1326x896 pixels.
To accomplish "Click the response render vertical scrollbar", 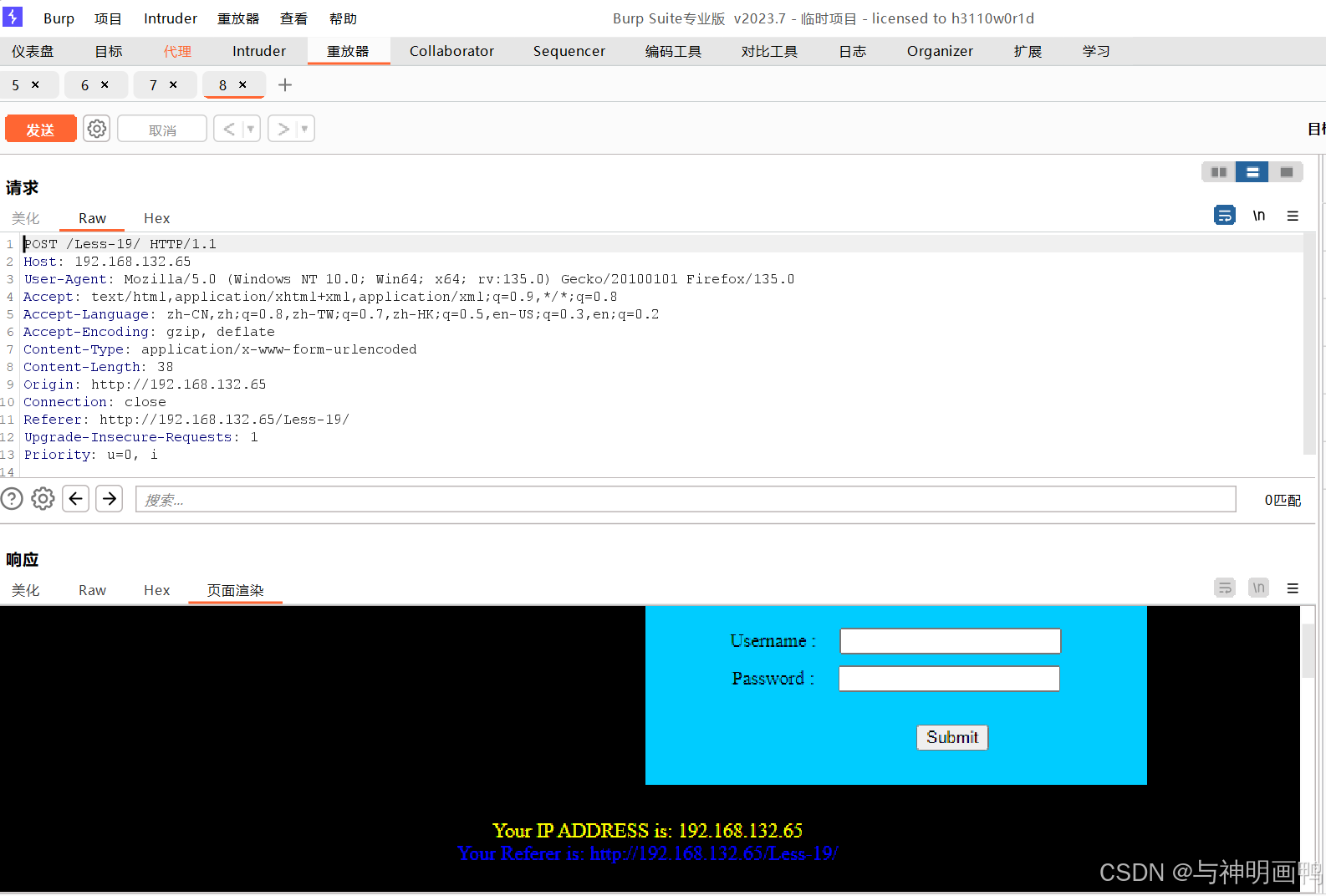I will point(1308,652).
